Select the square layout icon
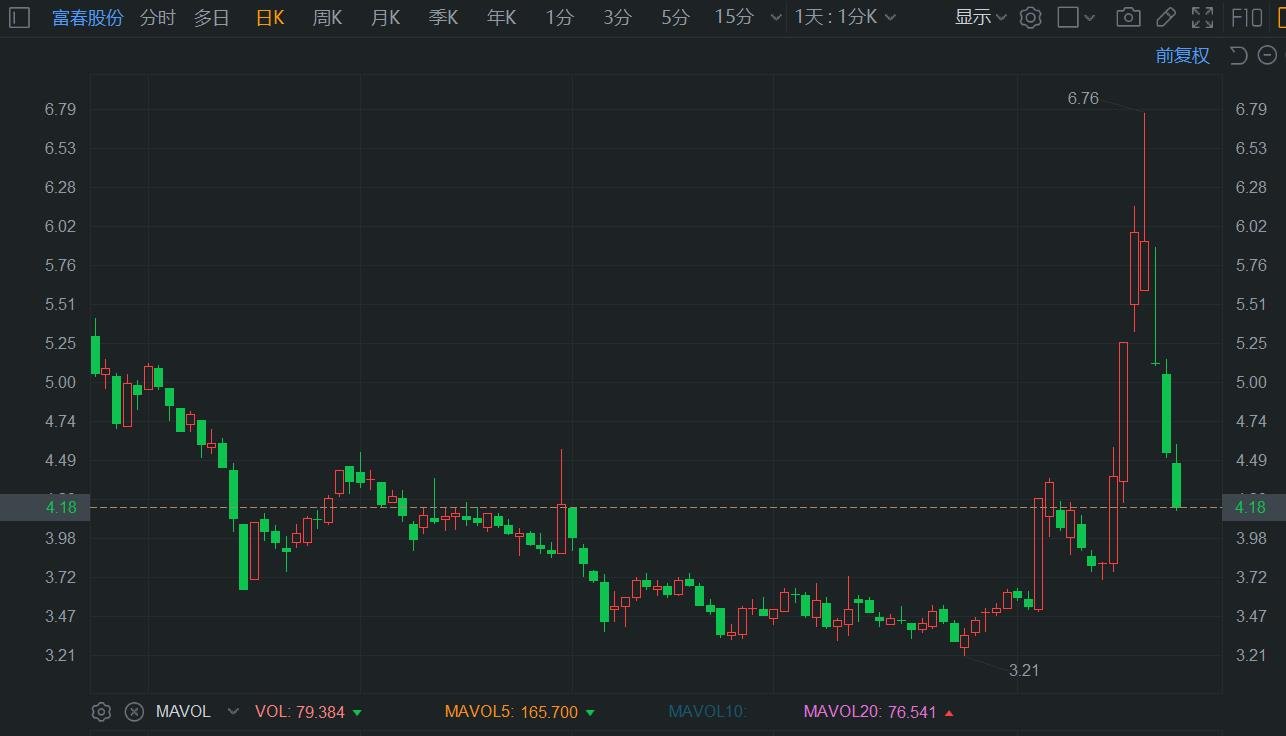Image resolution: width=1286 pixels, height=736 pixels. tap(1068, 17)
